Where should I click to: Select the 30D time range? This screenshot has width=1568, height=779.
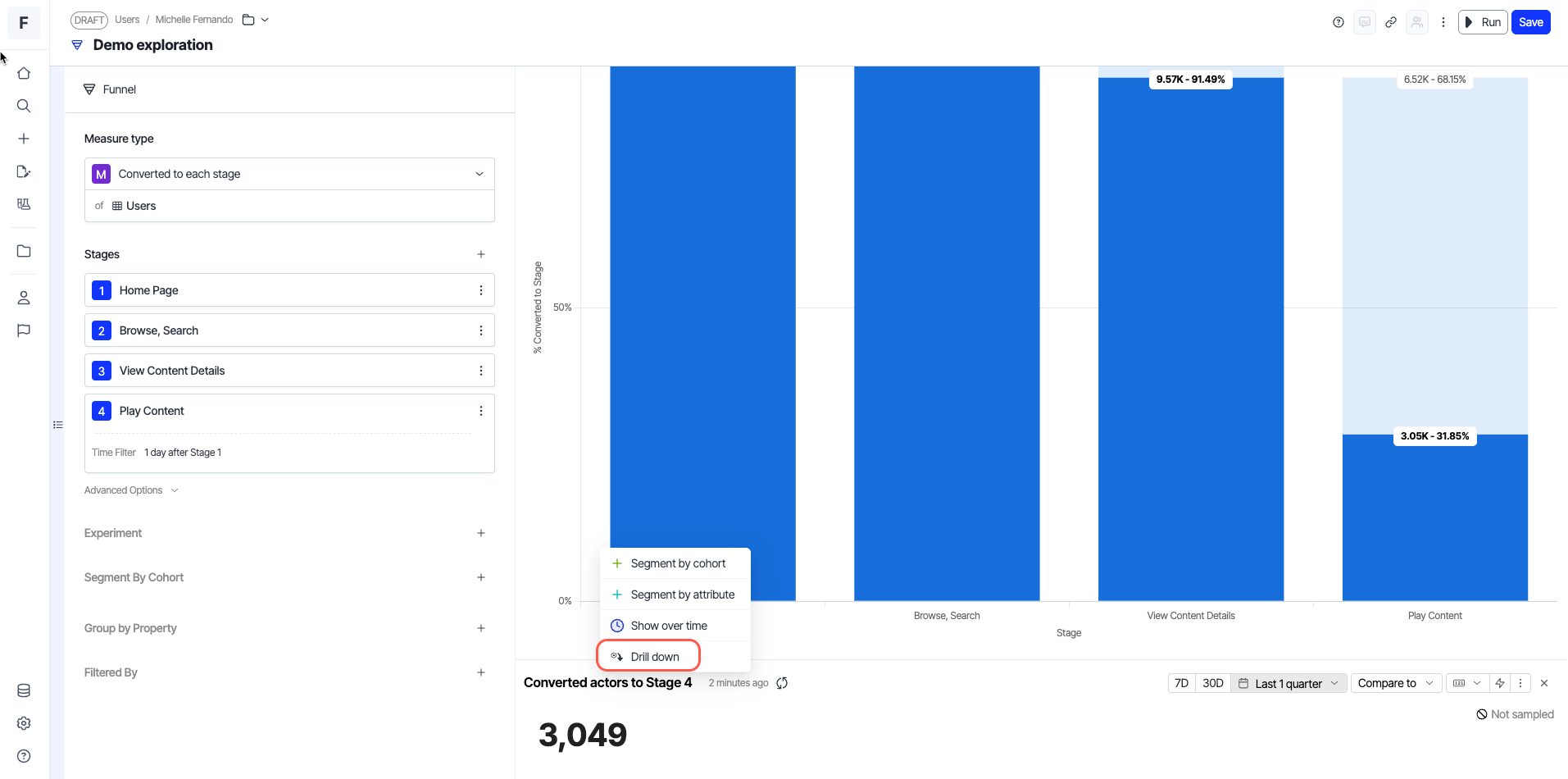point(1213,683)
